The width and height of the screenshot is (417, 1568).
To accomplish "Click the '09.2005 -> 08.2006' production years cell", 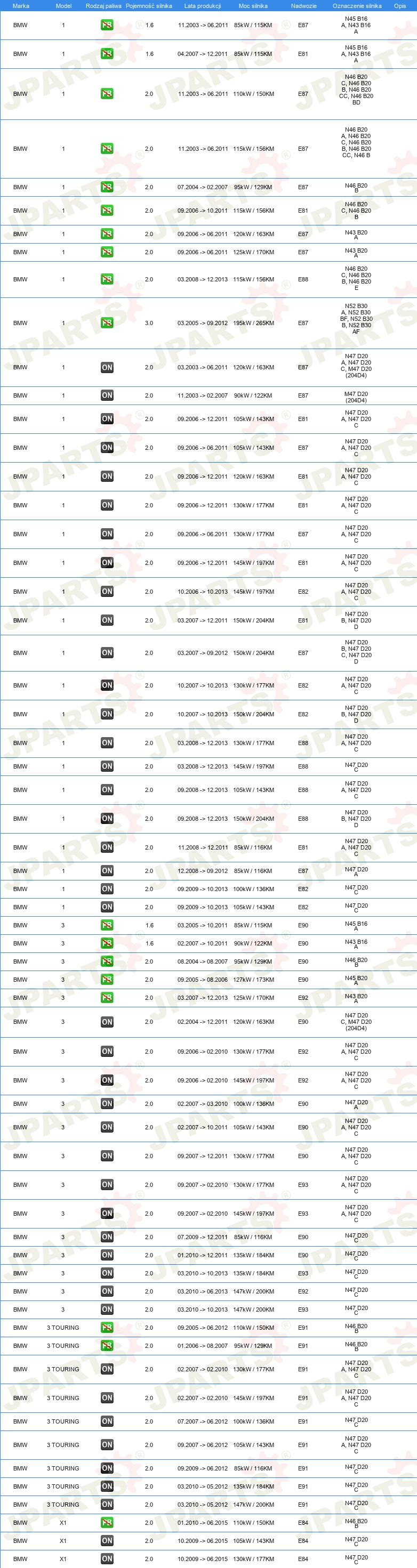I will point(203,980).
